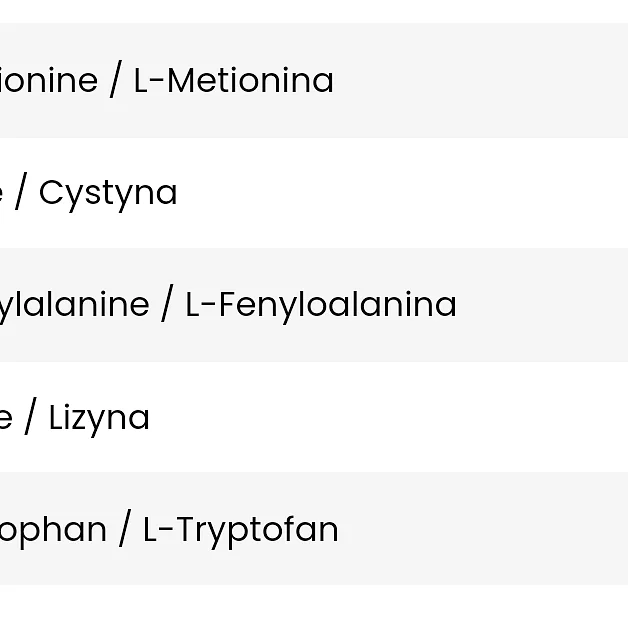This screenshot has width=628, height=628.
Task: Click empty space right of L-Fenyloalanina
Action: (x=540, y=304)
